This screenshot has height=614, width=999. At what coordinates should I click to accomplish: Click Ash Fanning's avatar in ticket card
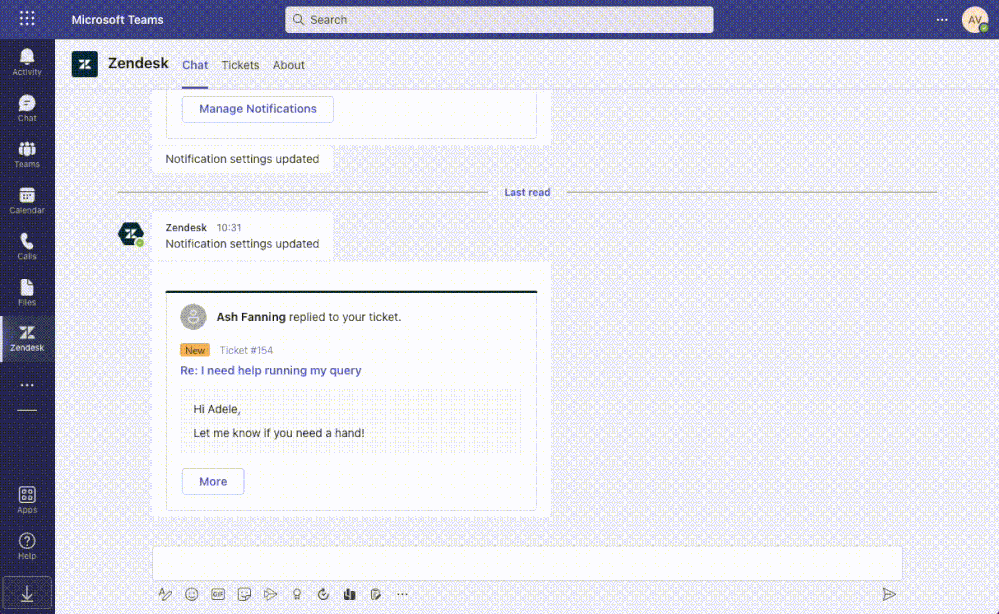[x=193, y=317]
